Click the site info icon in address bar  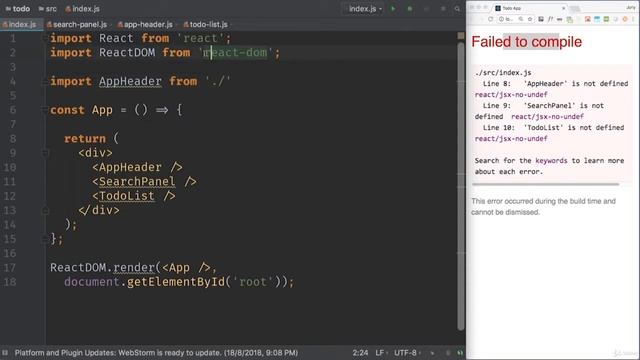coord(502,19)
